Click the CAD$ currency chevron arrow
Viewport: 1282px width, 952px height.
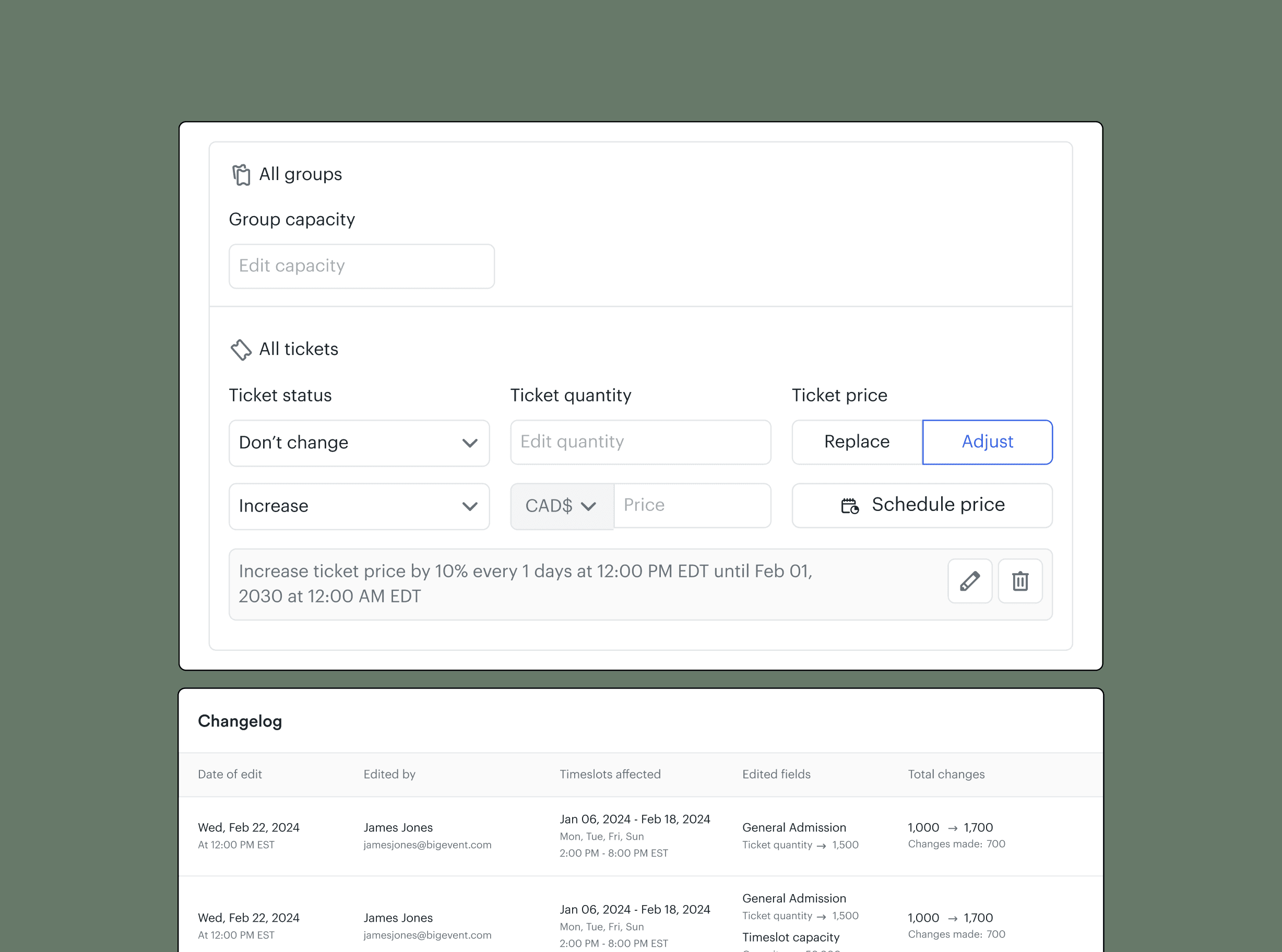pyautogui.click(x=588, y=507)
